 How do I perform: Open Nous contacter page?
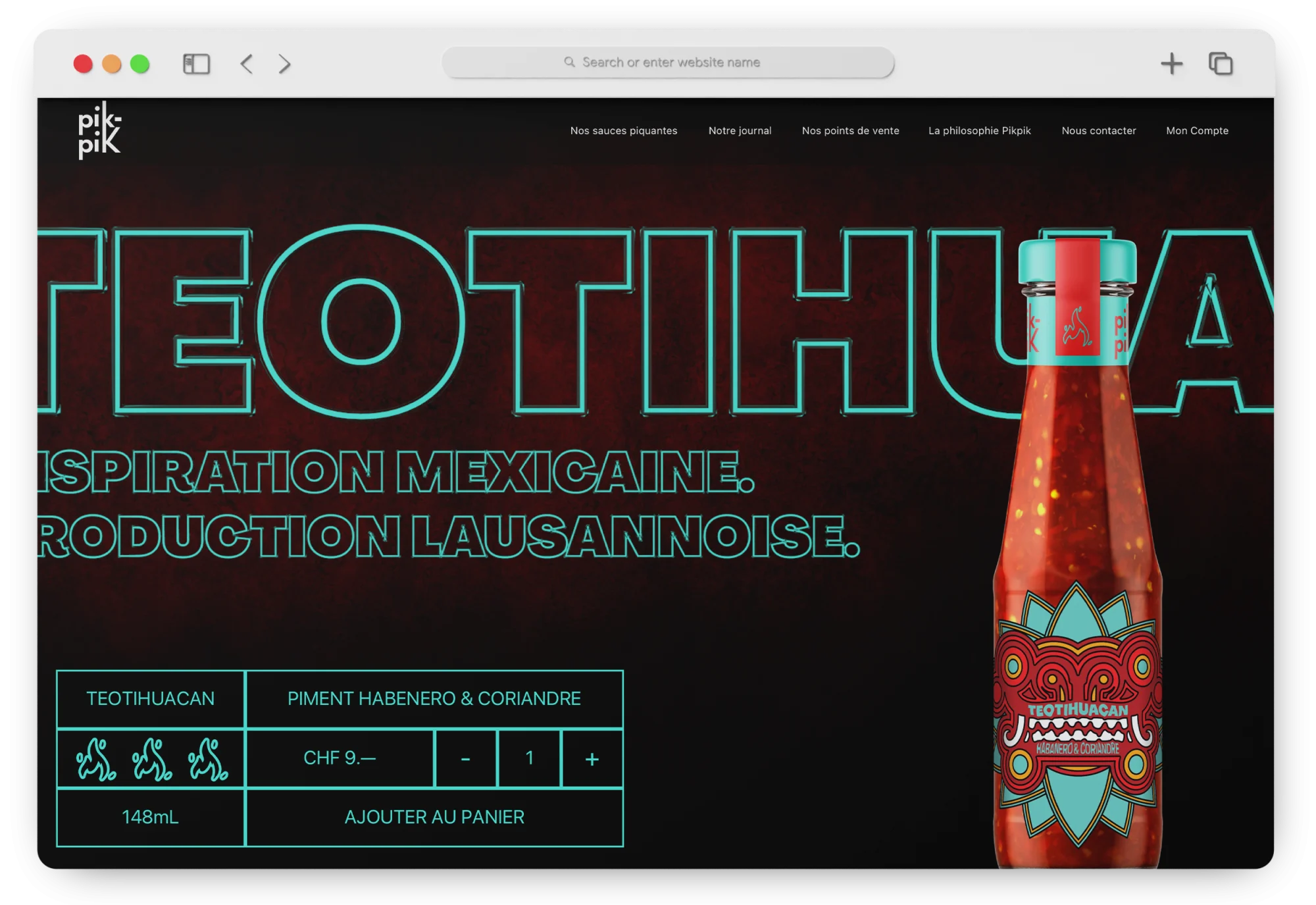coord(1099,131)
